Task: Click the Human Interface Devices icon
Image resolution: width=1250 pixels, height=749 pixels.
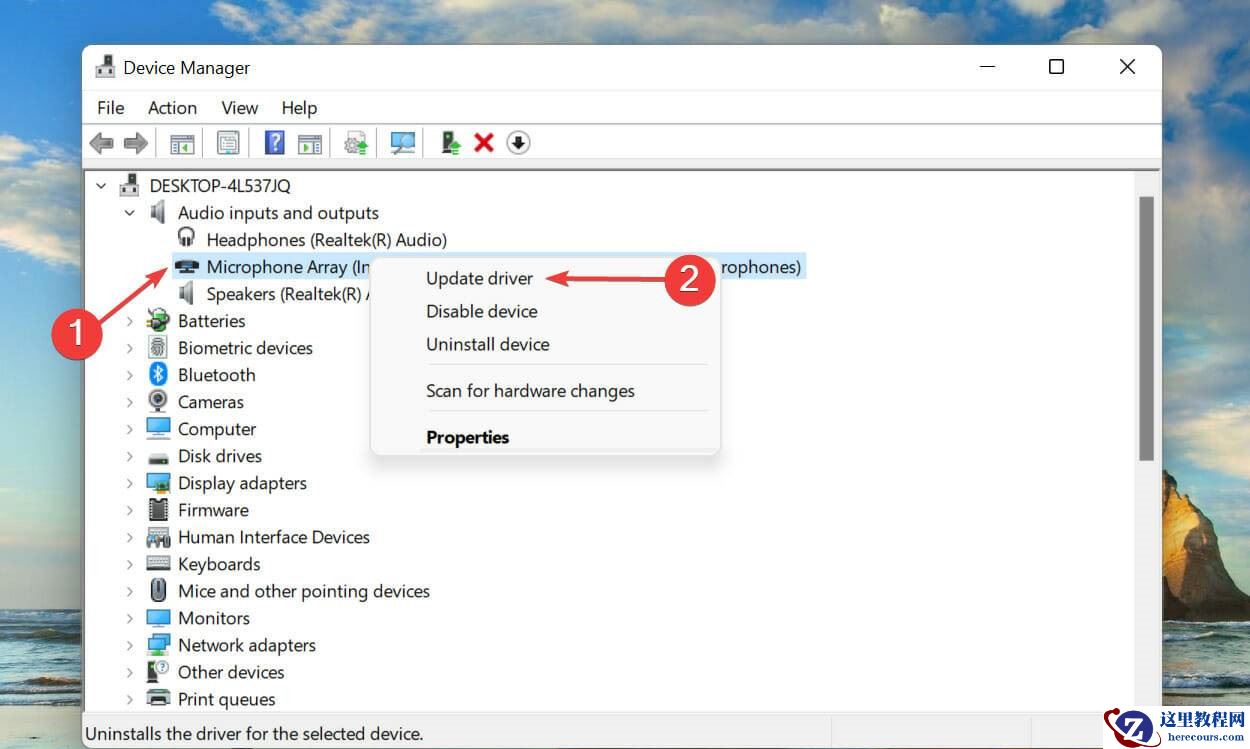Action: 158,537
